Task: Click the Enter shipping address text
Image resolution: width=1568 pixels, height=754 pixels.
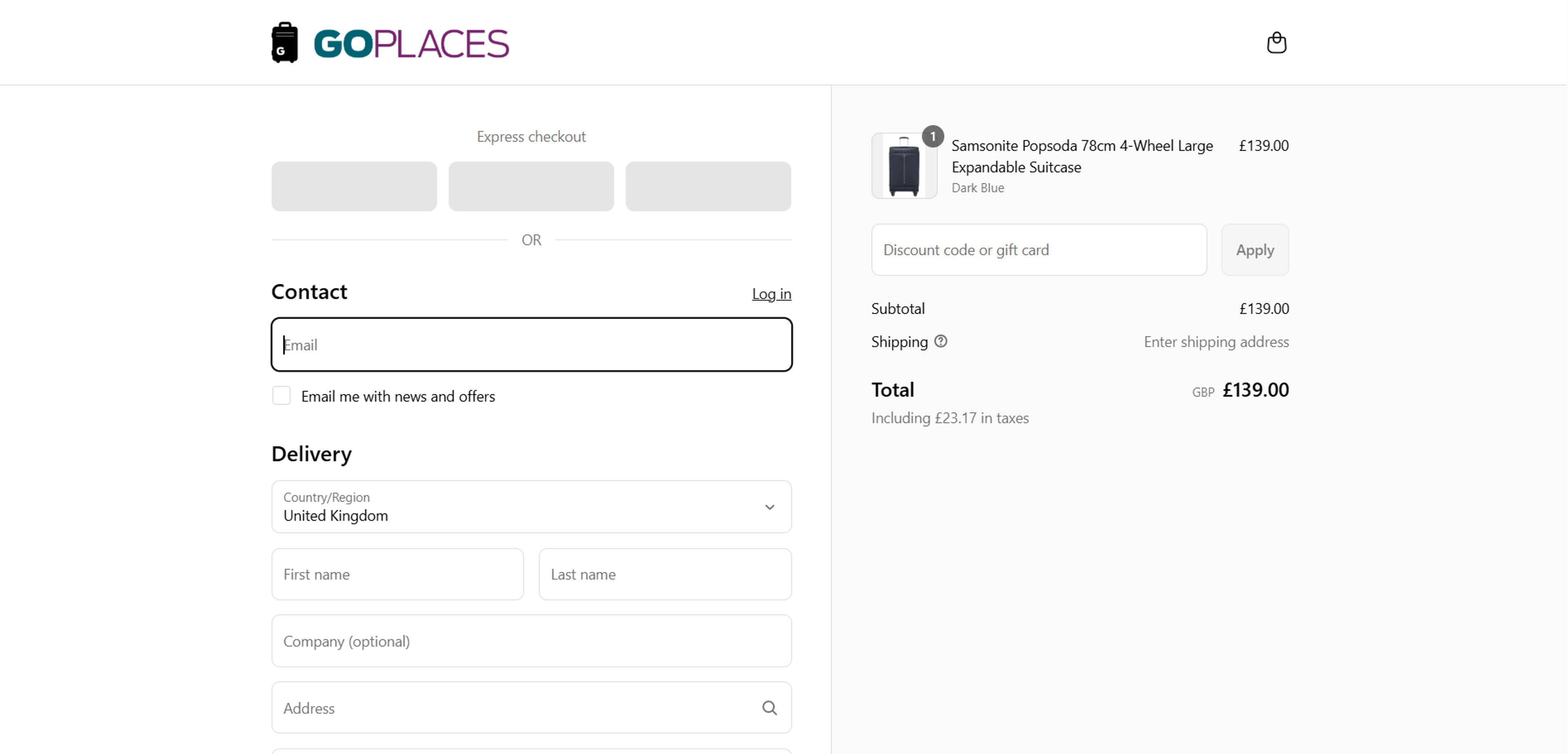Action: [x=1216, y=342]
